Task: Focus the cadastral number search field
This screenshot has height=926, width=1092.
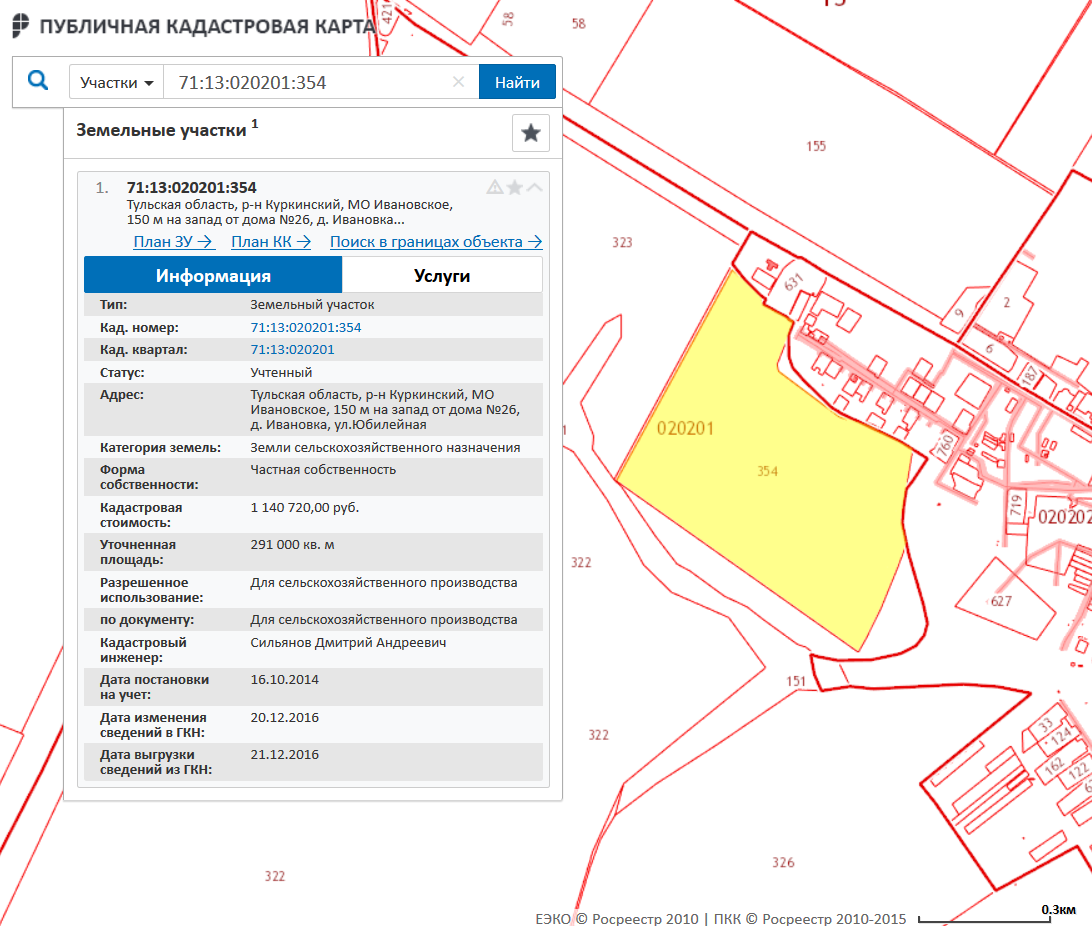Action: click(x=310, y=82)
